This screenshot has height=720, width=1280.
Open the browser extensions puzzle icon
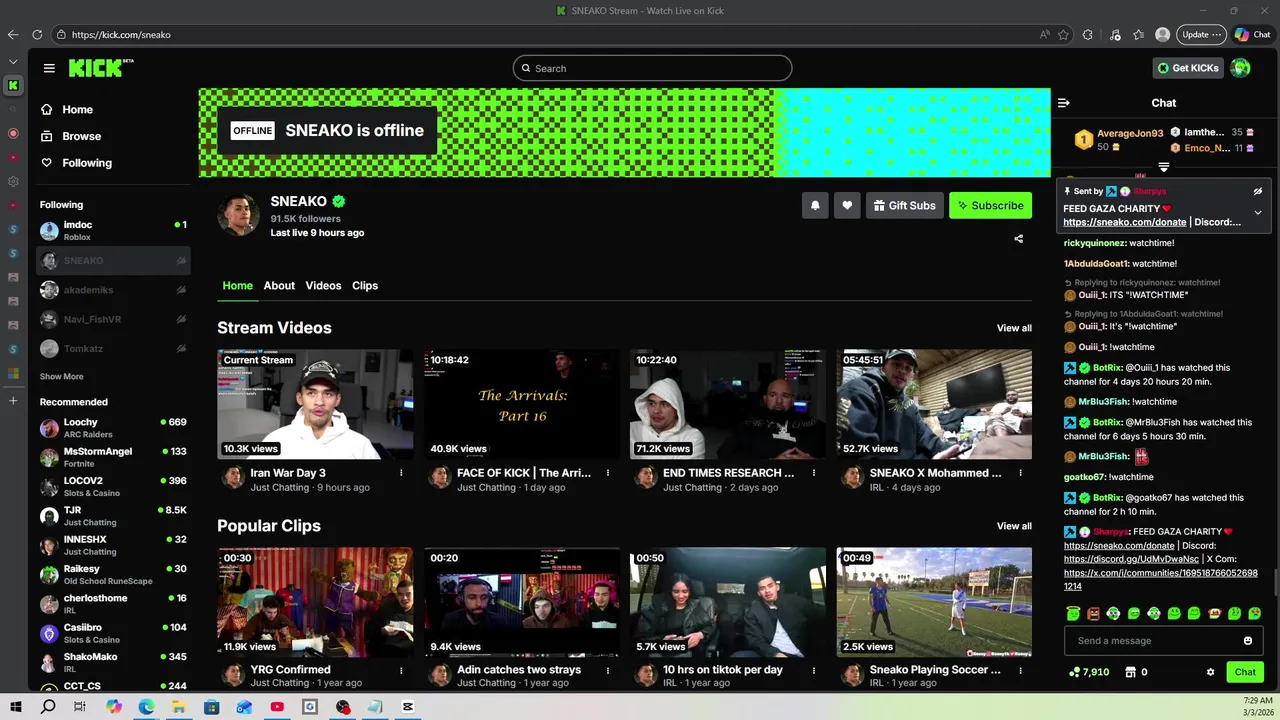click(1088, 34)
